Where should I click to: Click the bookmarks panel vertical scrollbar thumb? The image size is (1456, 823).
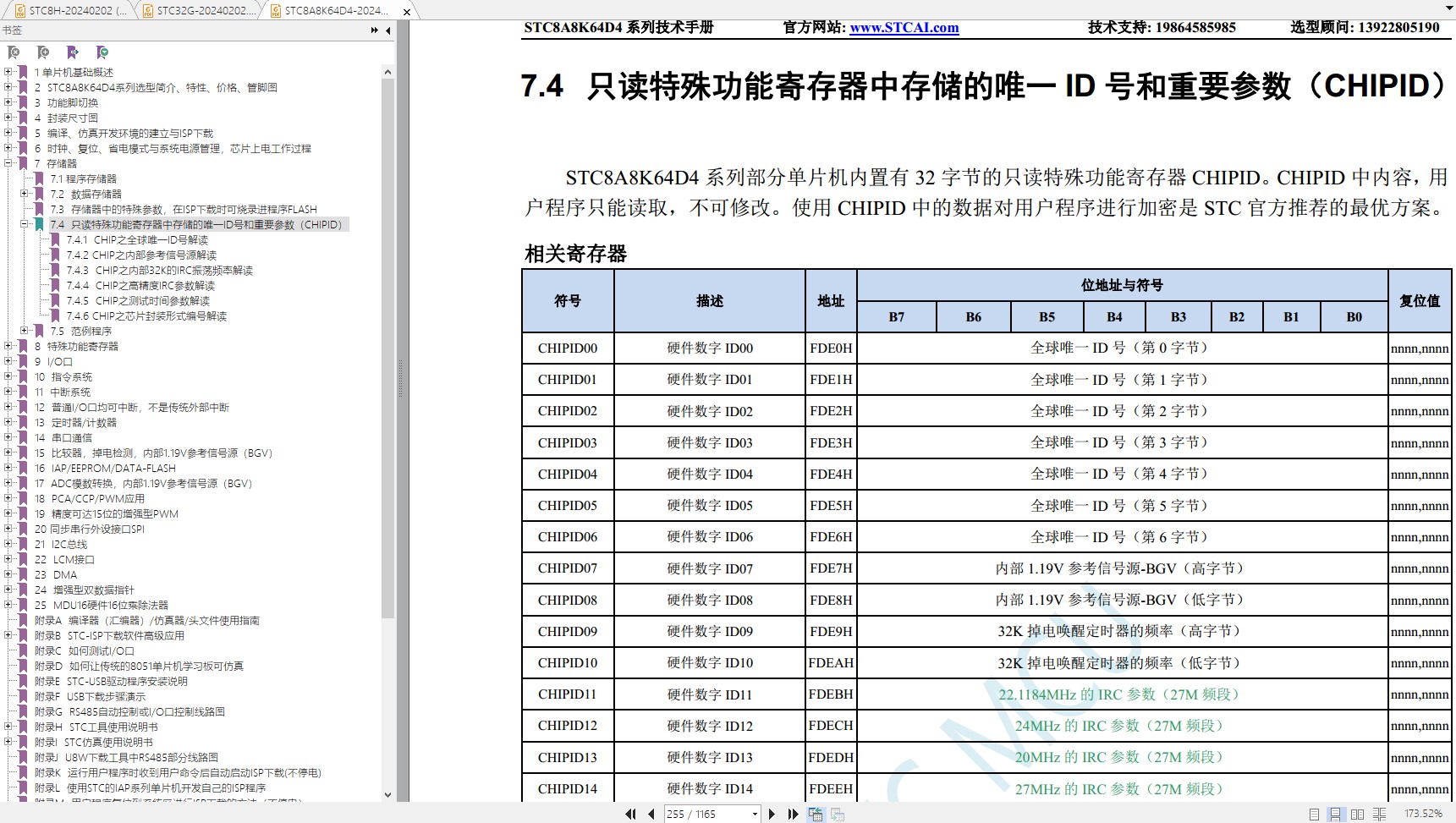(x=387, y=347)
